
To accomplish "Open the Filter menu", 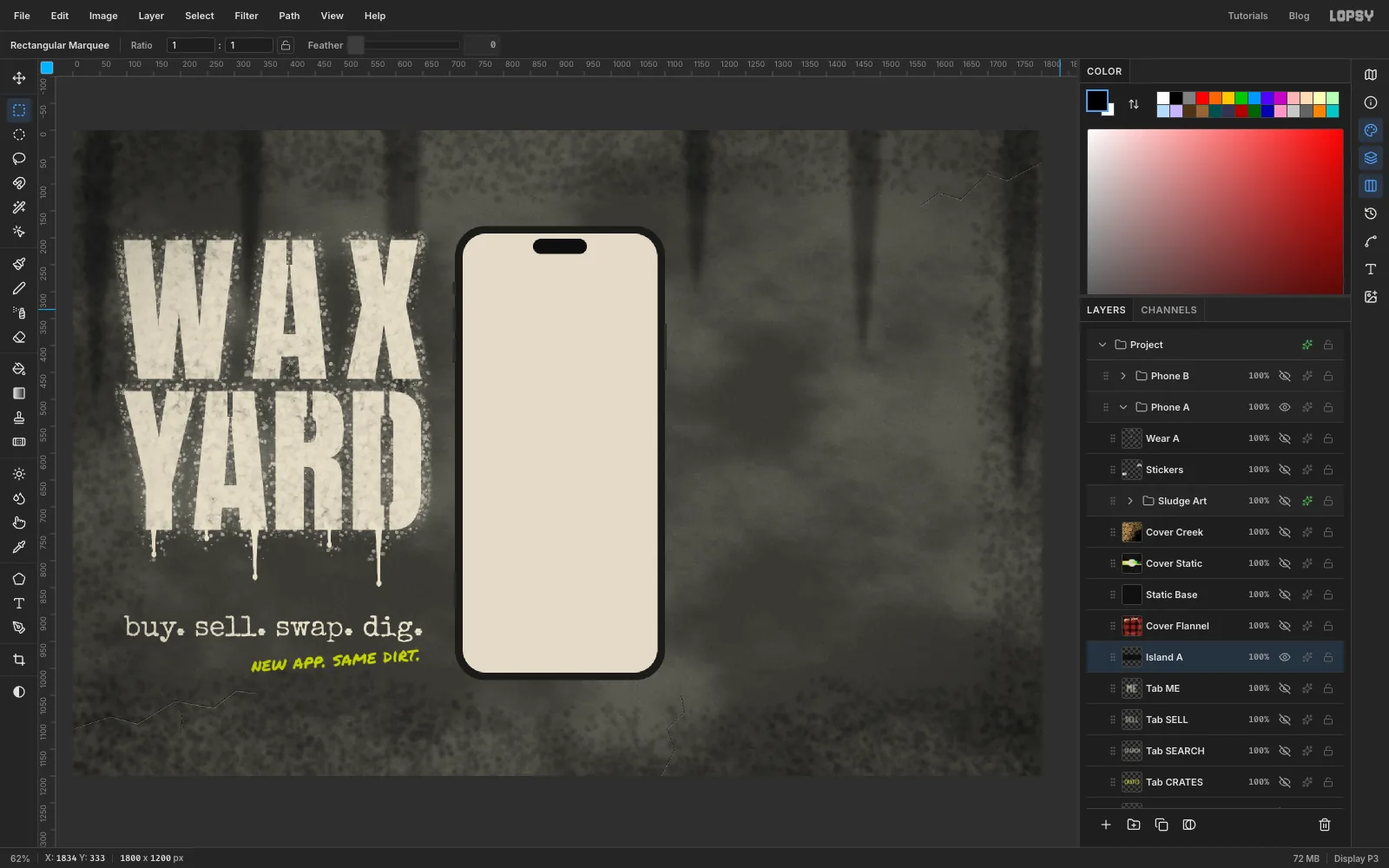I will point(247,16).
